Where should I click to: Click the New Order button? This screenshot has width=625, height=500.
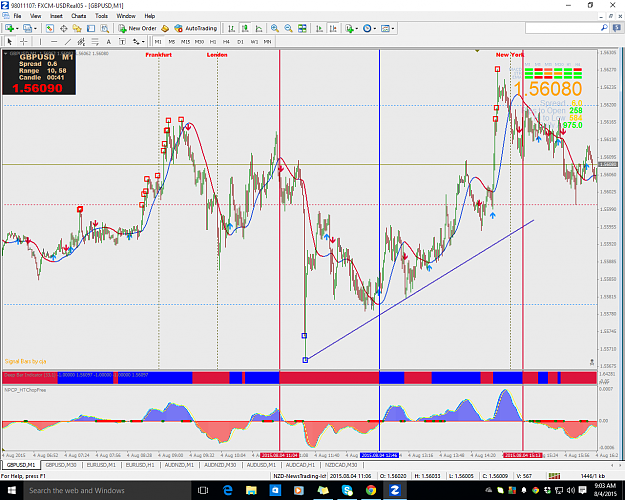pyautogui.click(x=138, y=28)
